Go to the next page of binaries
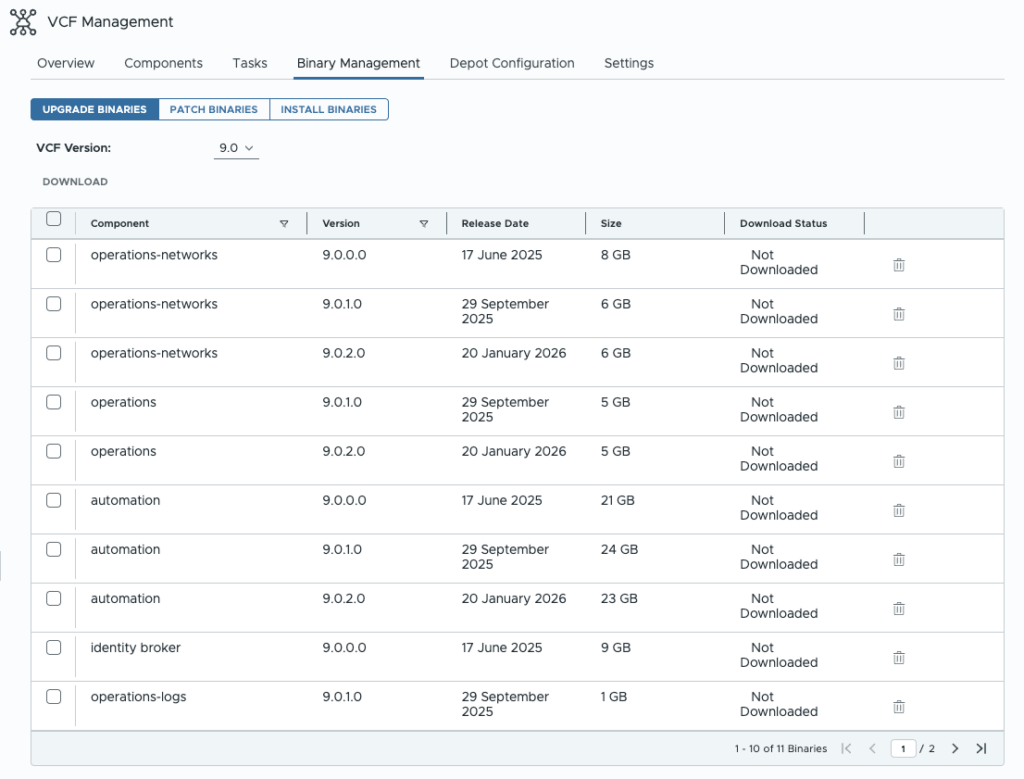Viewport: 1024px width, 779px height. [x=955, y=748]
